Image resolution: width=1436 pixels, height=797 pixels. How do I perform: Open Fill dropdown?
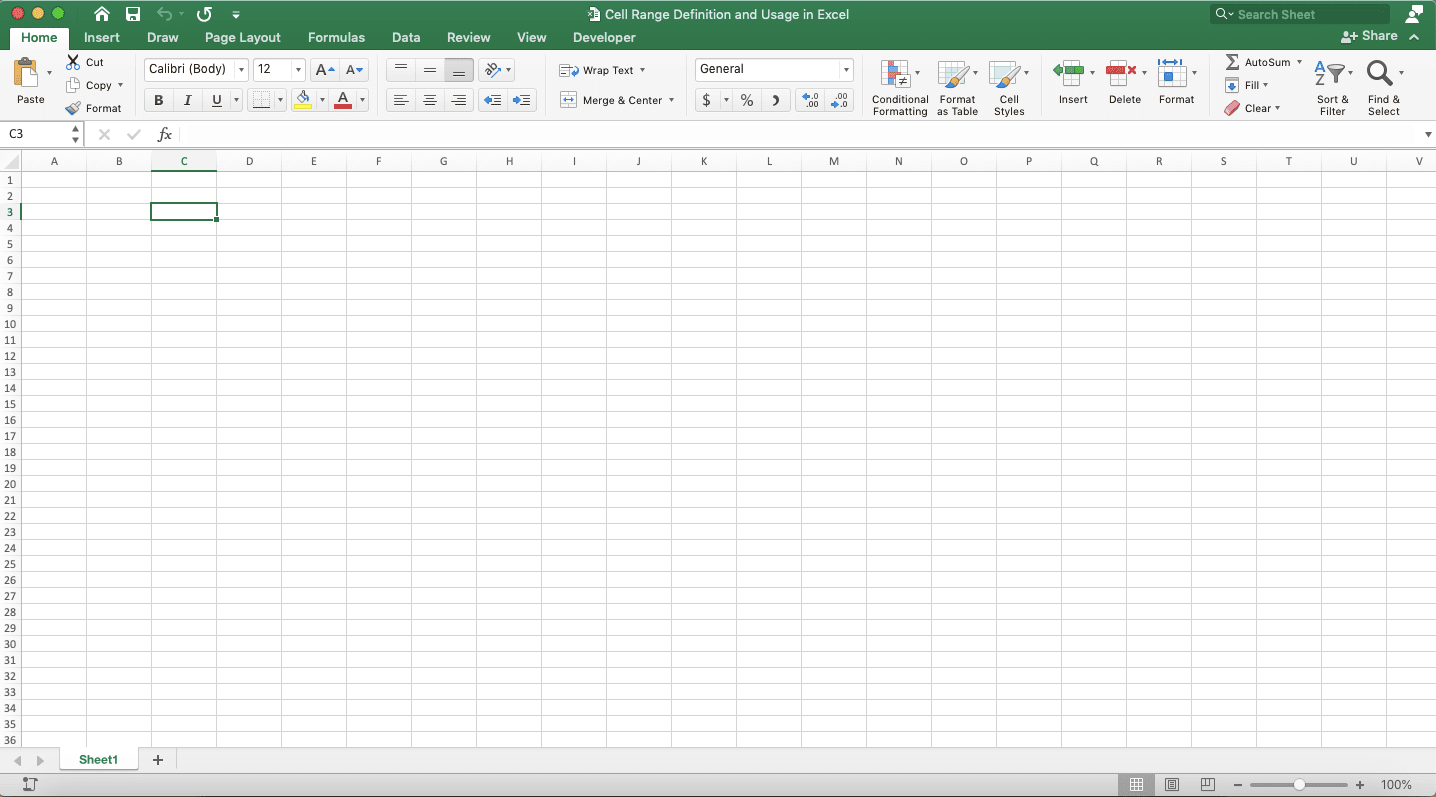point(1247,85)
